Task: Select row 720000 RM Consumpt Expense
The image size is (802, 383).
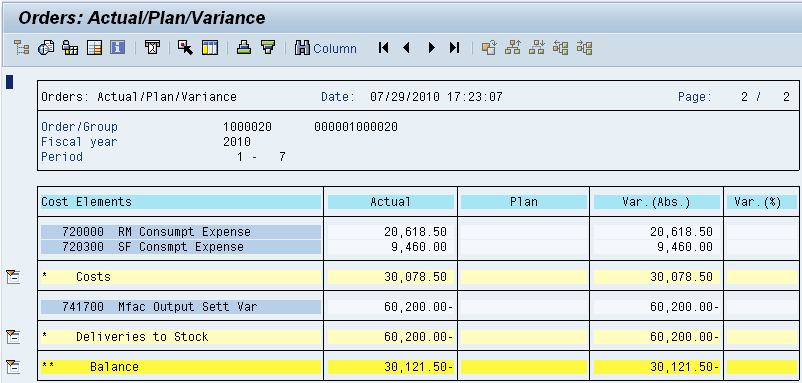Action: click(x=181, y=232)
